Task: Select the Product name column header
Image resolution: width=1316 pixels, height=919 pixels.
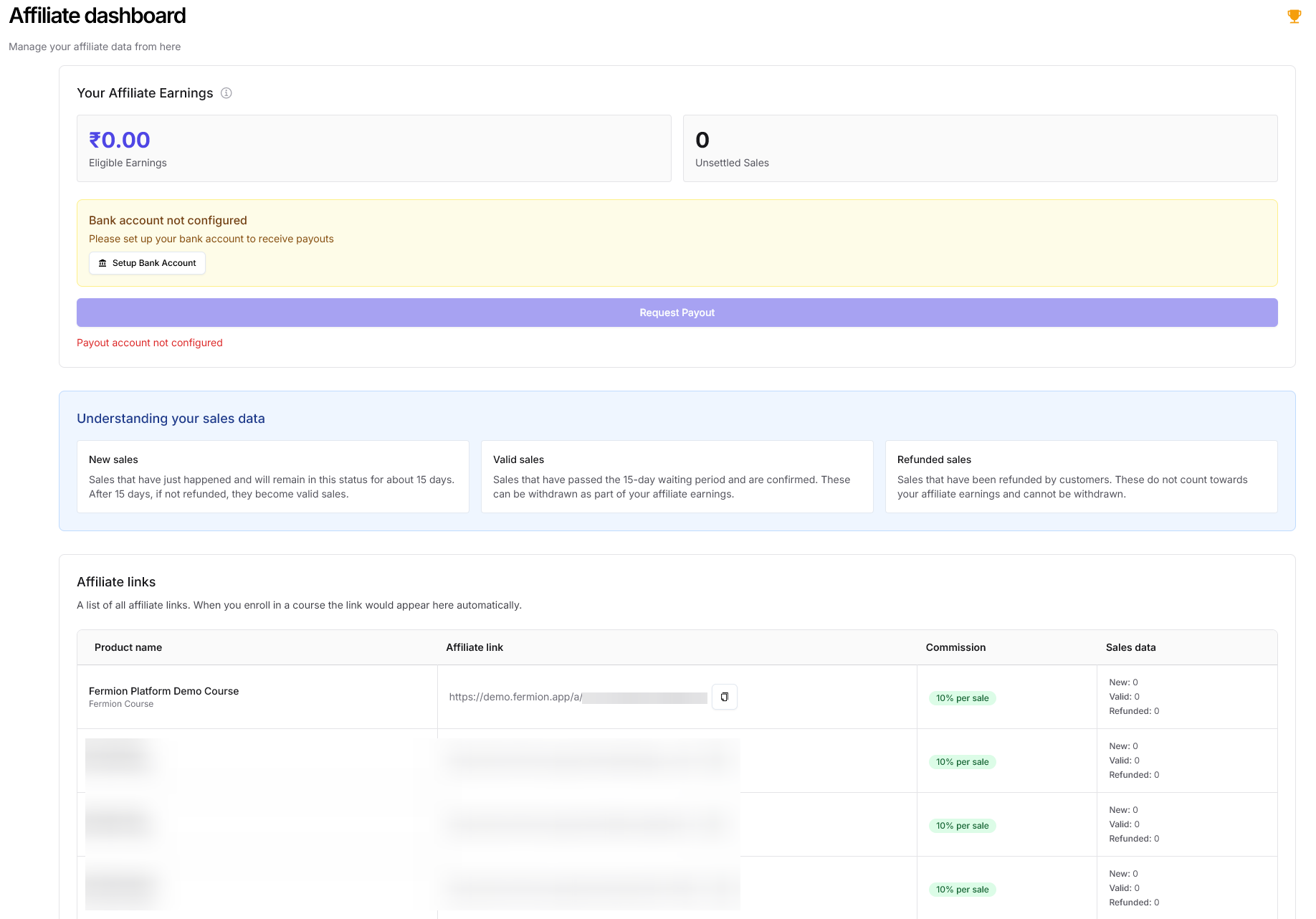Action: tap(128, 647)
